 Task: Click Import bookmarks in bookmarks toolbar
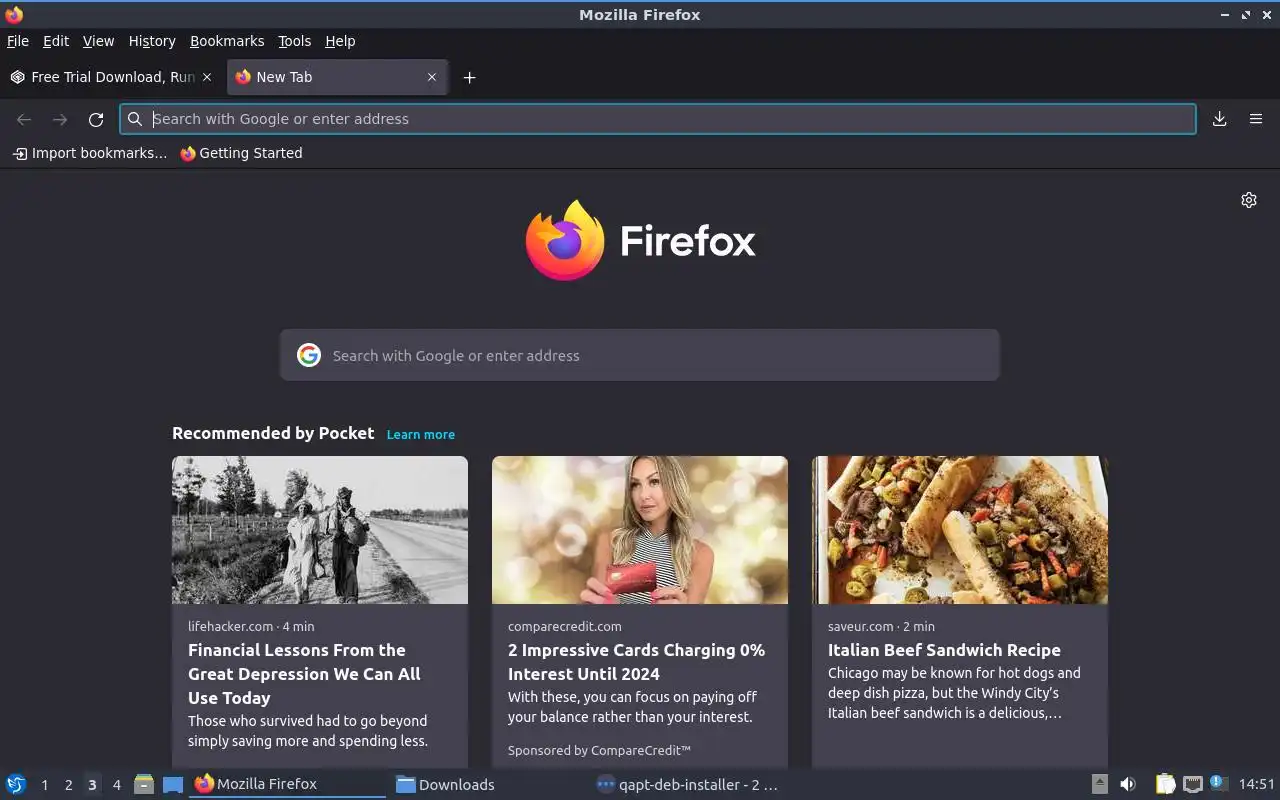pos(90,153)
